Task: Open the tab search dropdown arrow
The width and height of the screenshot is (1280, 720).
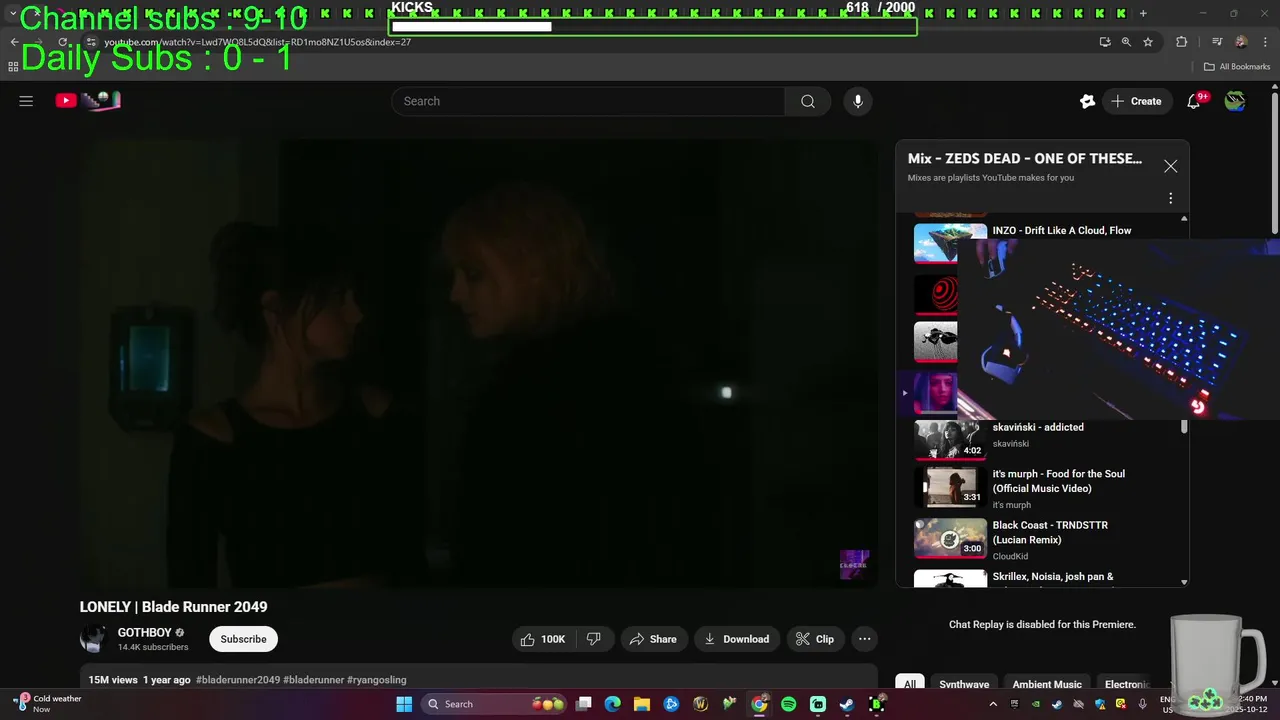Action: click(13, 14)
